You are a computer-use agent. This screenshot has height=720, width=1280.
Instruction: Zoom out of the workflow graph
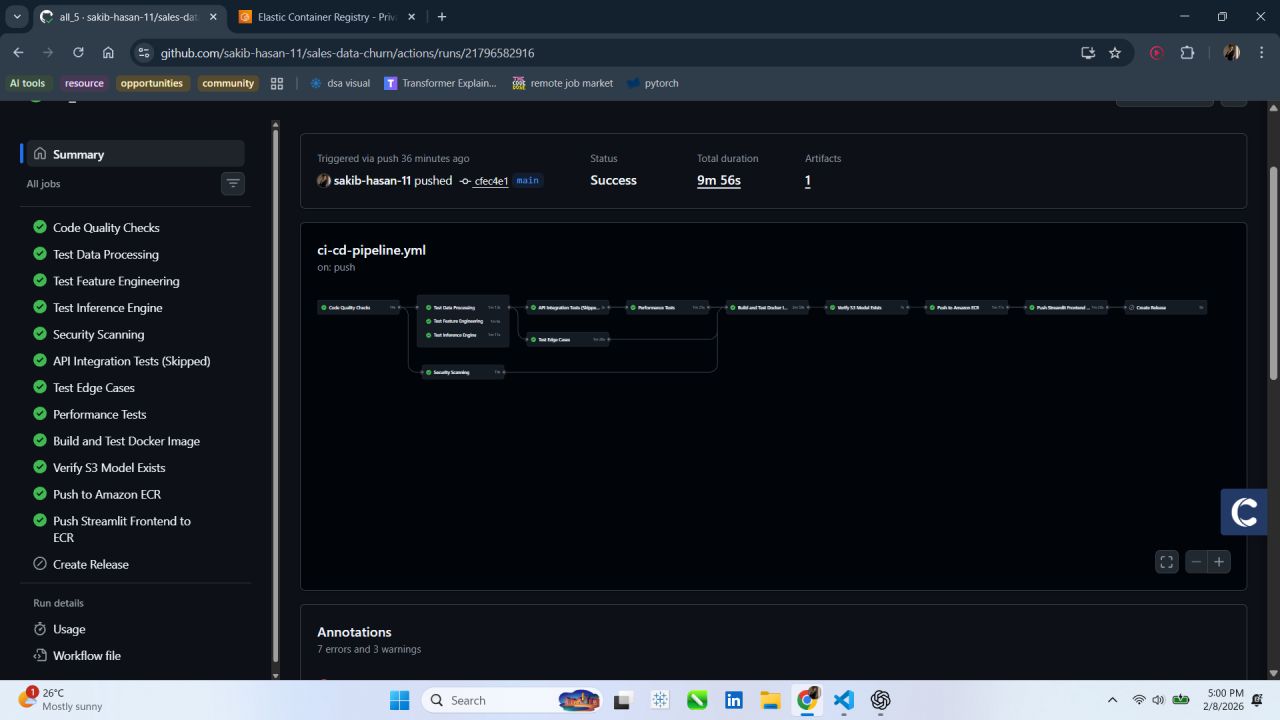click(x=1196, y=561)
